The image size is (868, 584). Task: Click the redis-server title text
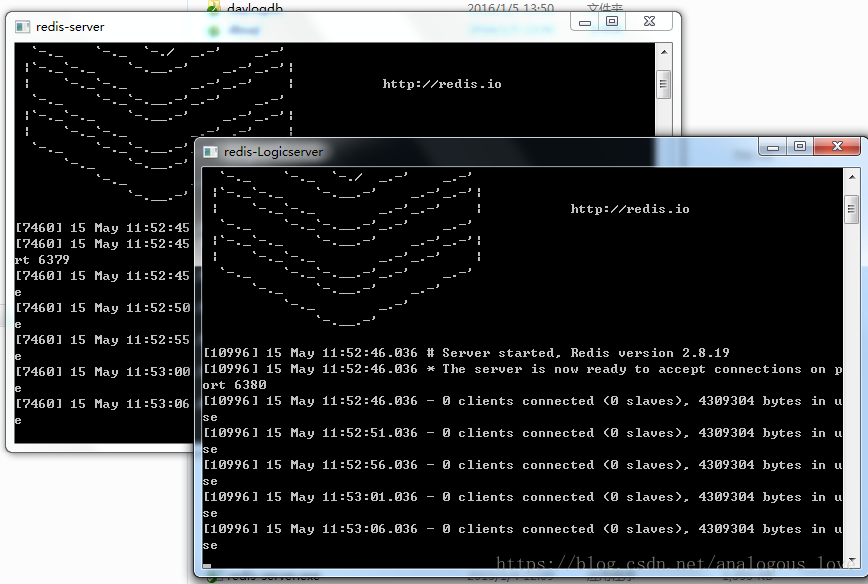[x=70, y=27]
